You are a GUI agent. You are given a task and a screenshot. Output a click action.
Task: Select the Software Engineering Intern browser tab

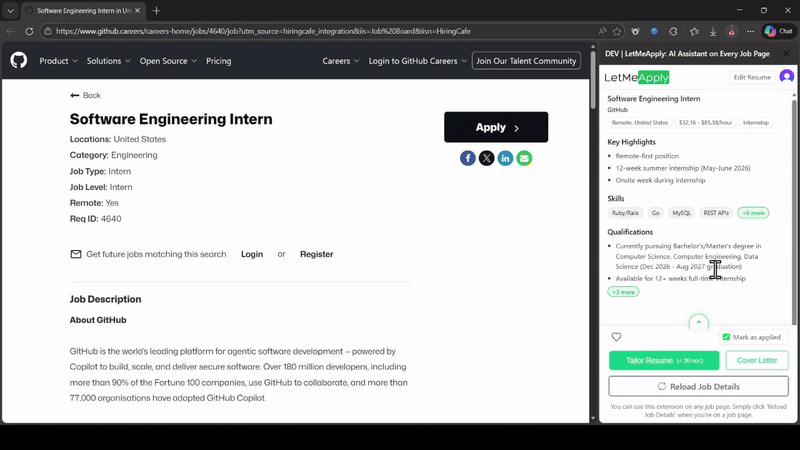pyautogui.click(x=83, y=10)
